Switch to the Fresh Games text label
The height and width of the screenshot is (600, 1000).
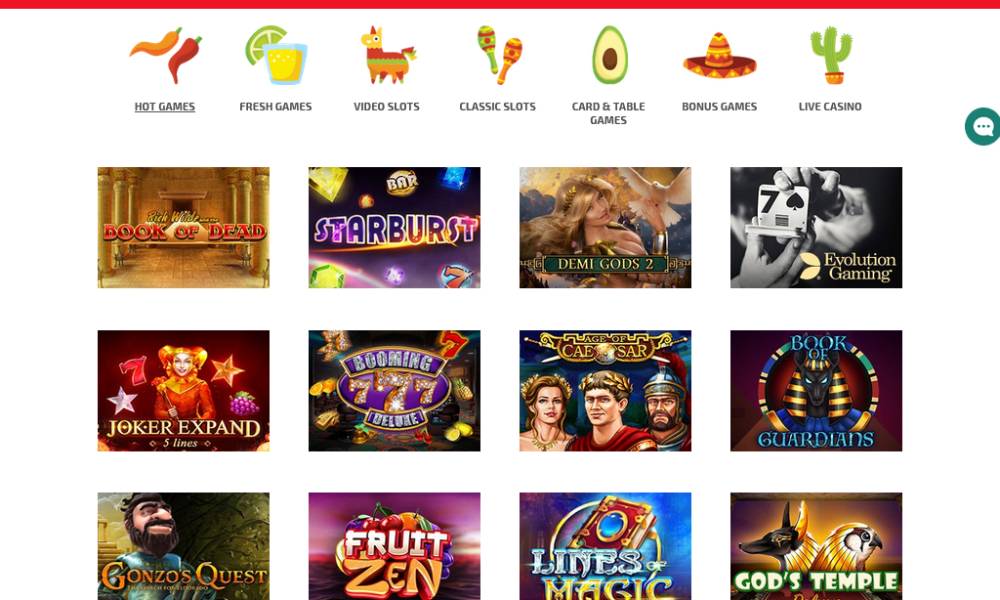click(276, 106)
